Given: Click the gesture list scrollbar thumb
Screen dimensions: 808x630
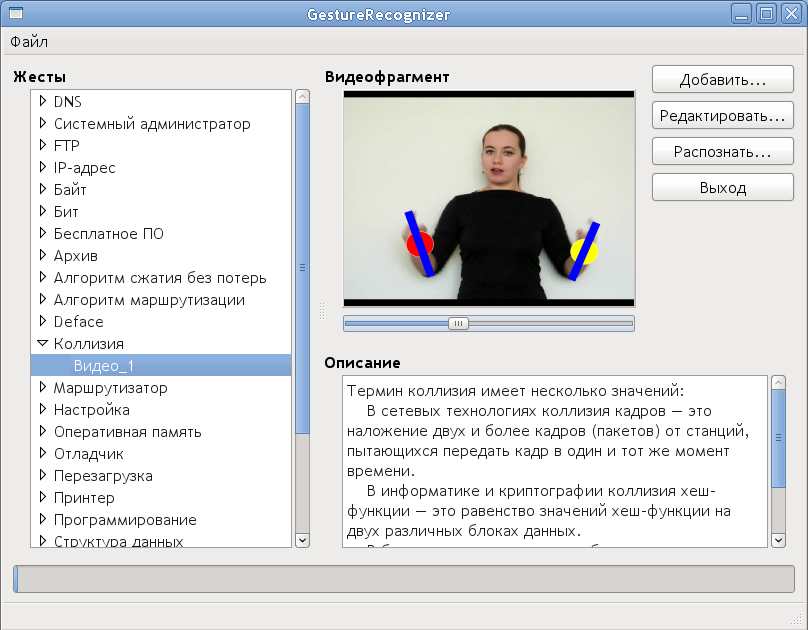Looking at the screenshot, I should coord(302,268).
